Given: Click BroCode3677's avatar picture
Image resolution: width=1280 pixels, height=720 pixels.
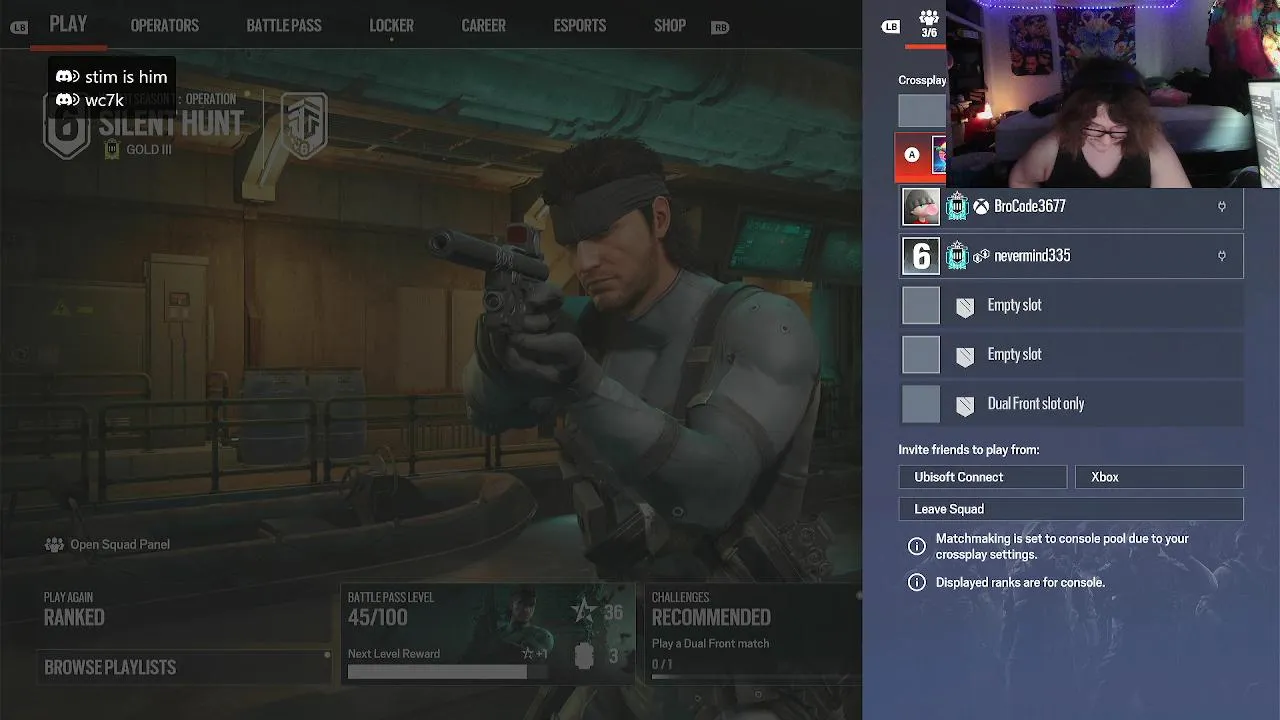Looking at the screenshot, I should click(x=921, y=206).
